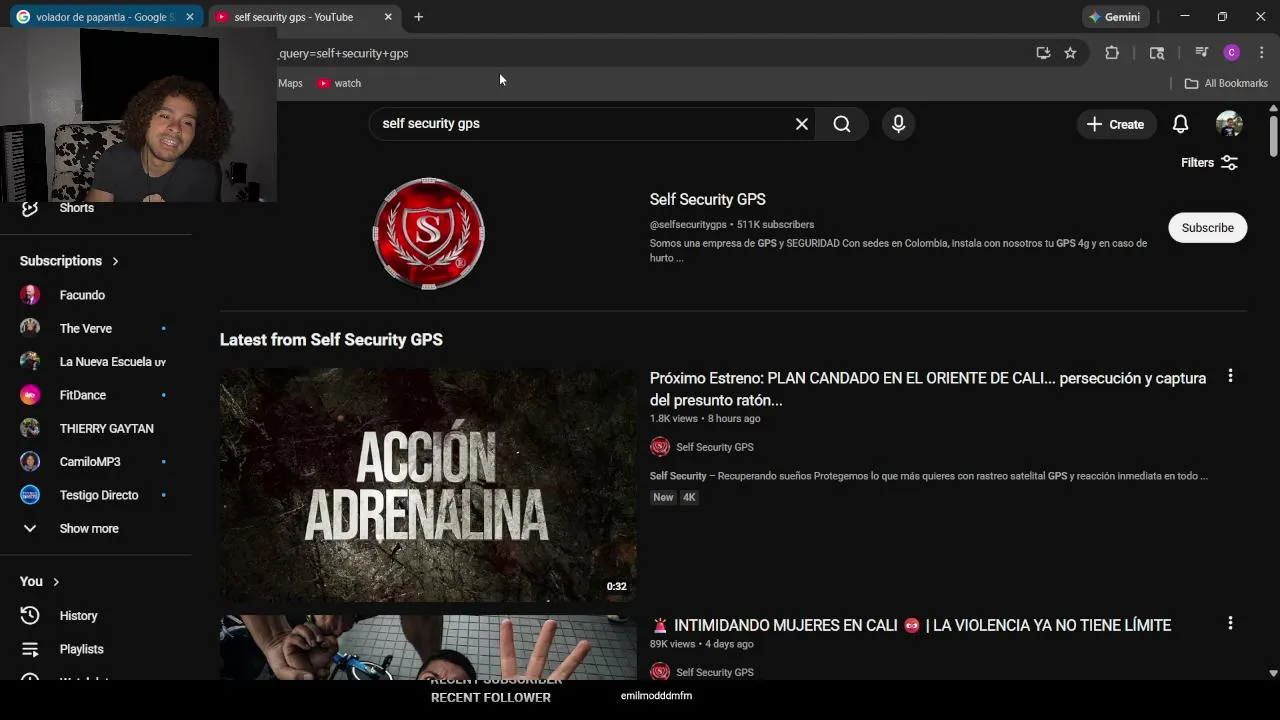The width and height of the screenshot is (1280, 720).
Task: Open the account avatar menu
Action: 1229,124
